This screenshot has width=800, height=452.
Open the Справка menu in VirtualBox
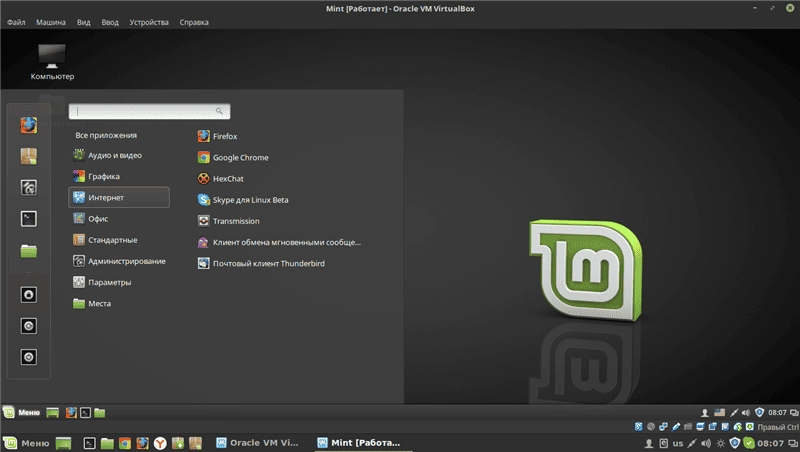tap(194, 22)
